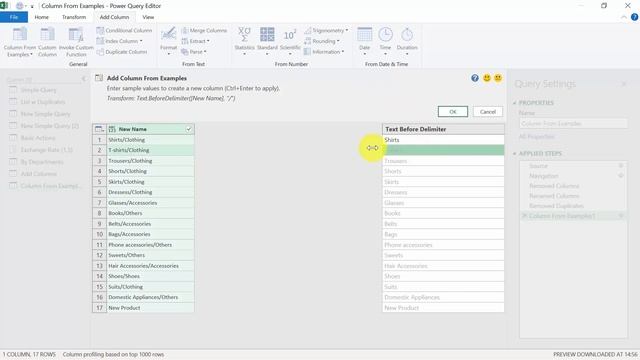Collapse the ribbon with chevron
The height and width of the screenshot is (360, 640).
pyautogui.click(x=624, y=17)
